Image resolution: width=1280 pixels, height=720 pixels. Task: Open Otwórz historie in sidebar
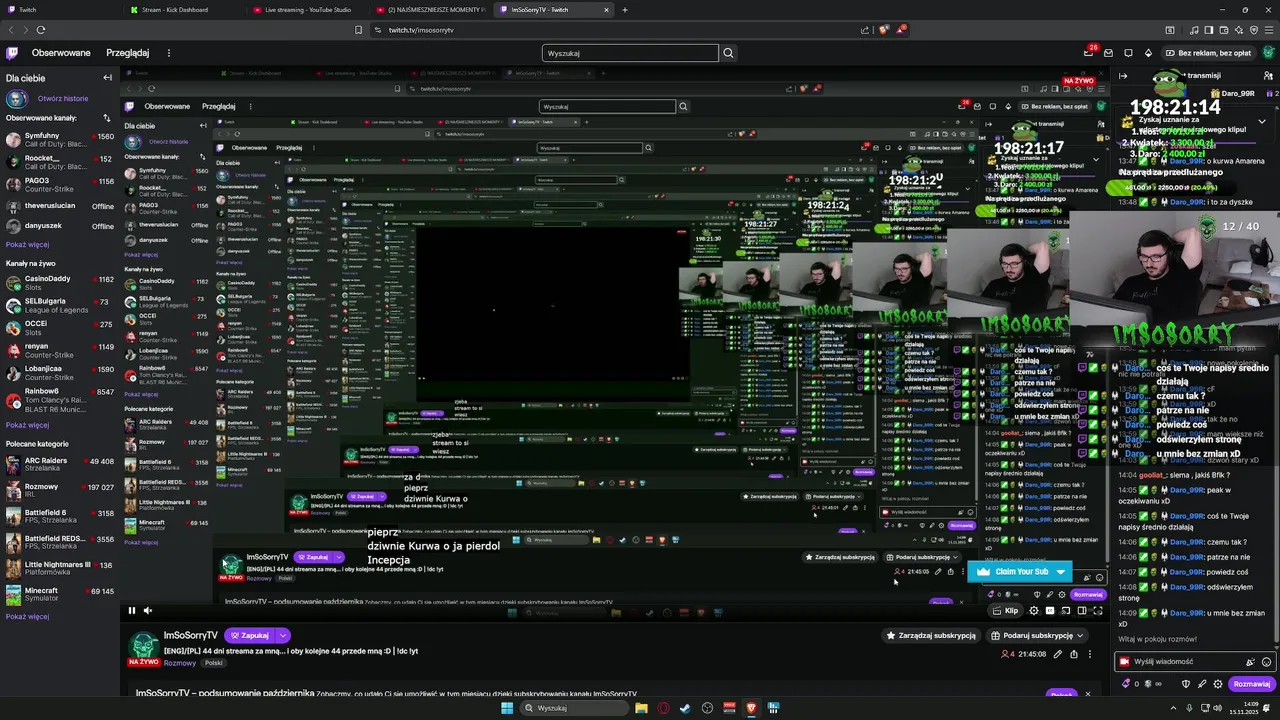(63, 98)
